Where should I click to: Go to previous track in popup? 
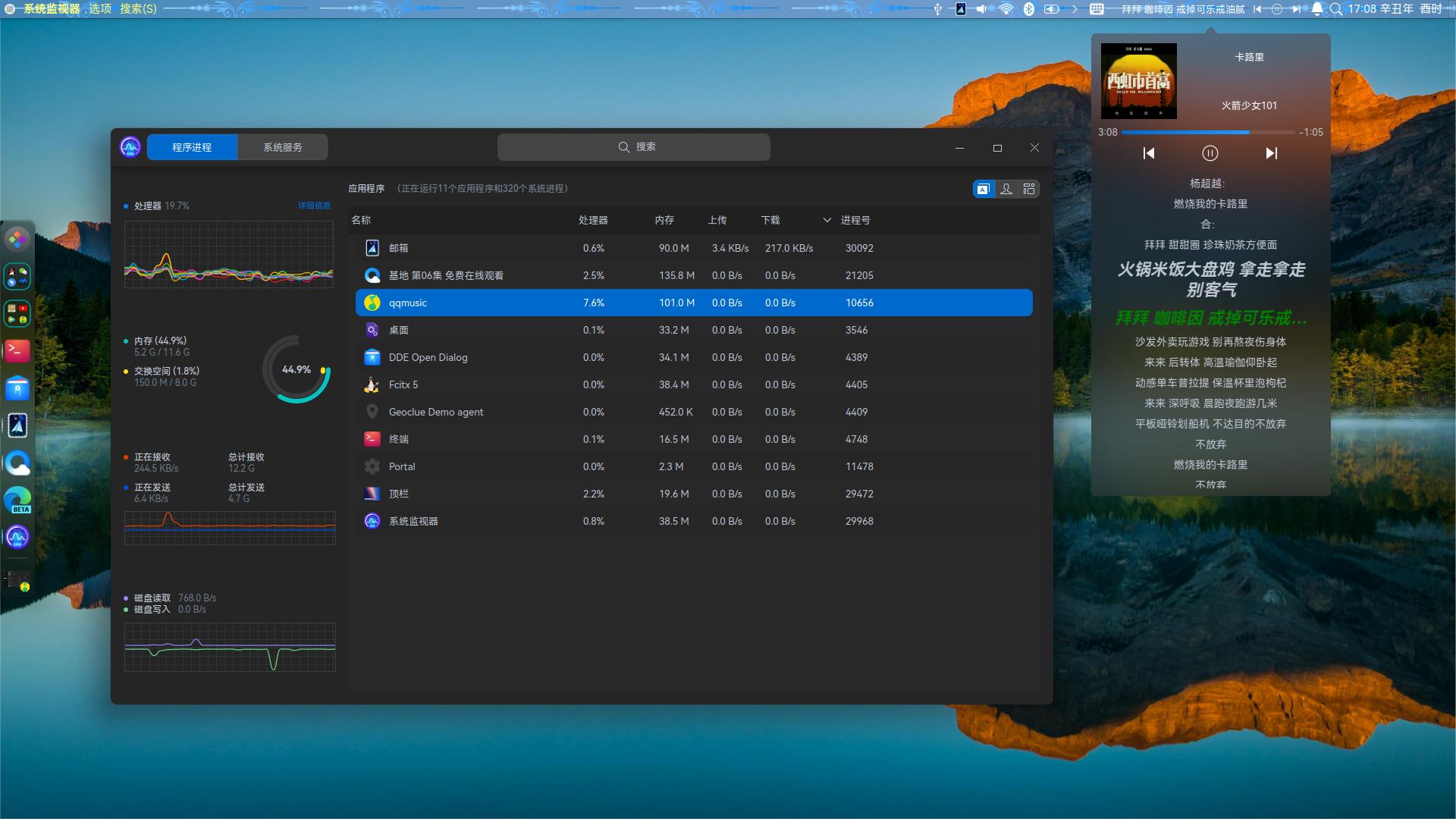[x=1149, y=153]
